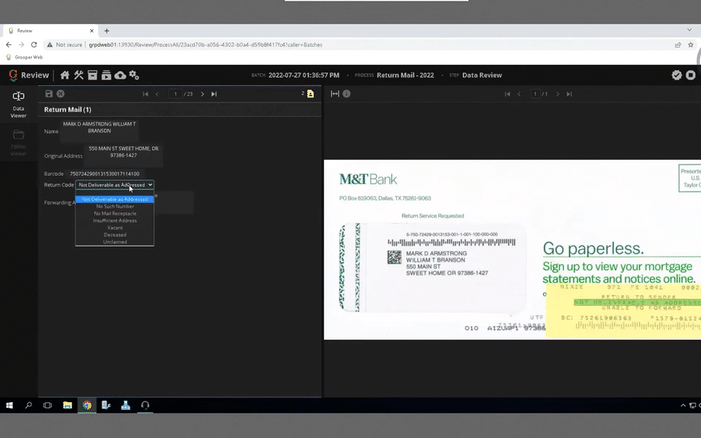Viewport: 701px width, 438px height.
Task: Open the Design tools icon (hammer and wrench)
Action: (79, 75)
